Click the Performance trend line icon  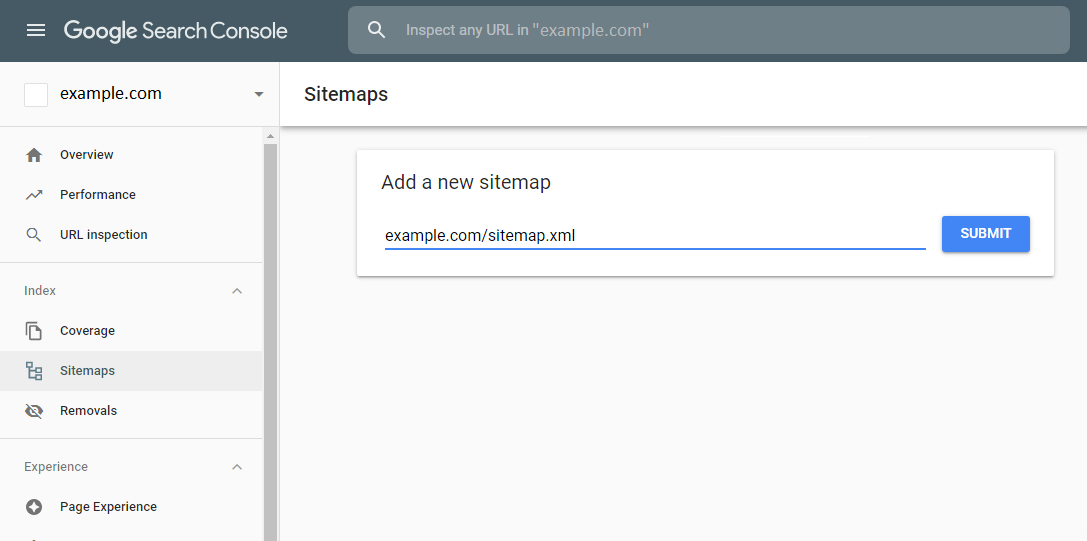point(33,195)
